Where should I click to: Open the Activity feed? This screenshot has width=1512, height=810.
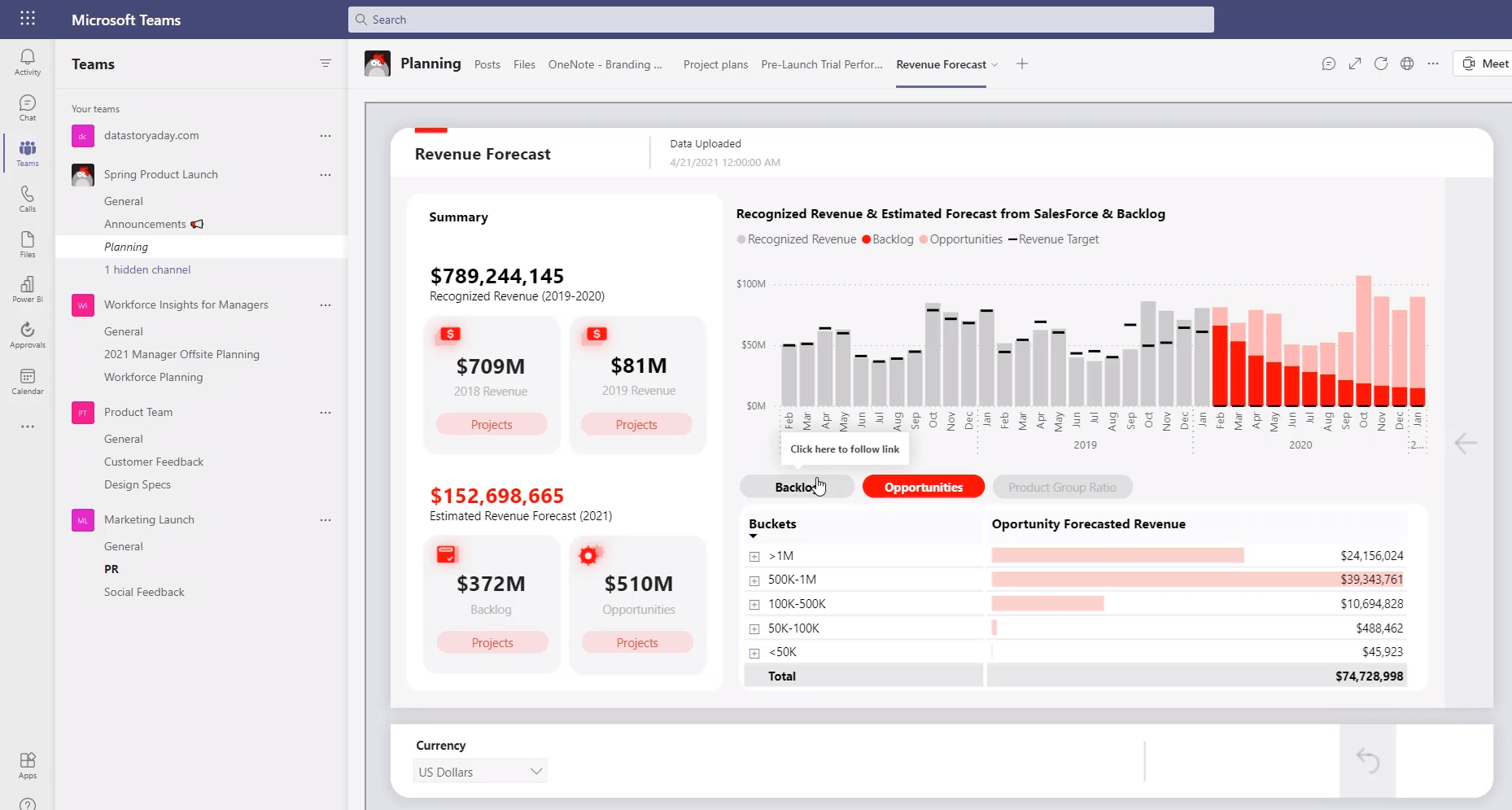[x=28, y=62]
